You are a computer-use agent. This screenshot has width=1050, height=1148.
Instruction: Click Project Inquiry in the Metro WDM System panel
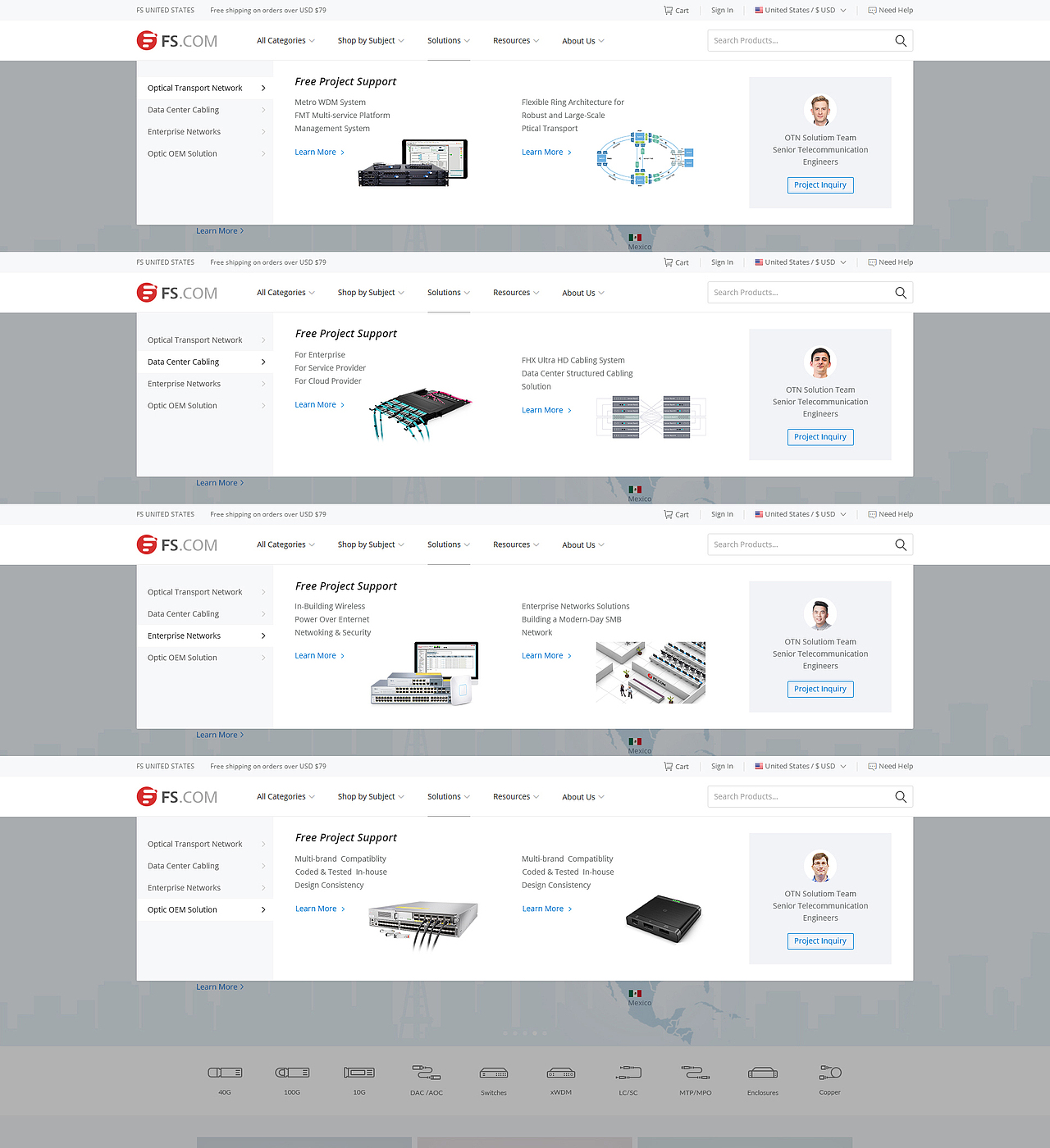[820, 185]
